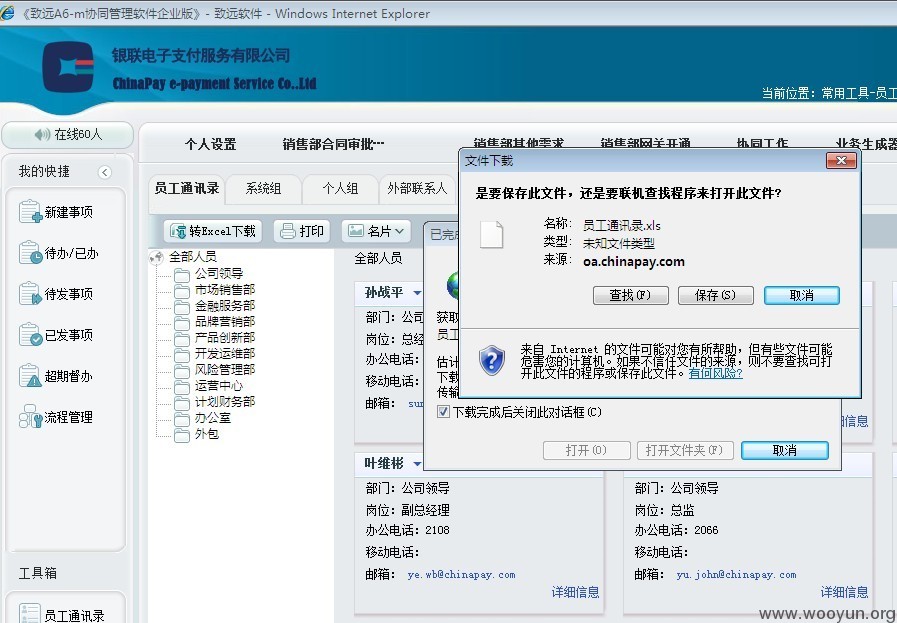897x623 pixels.
Task: Select 风险管理部 folder icon
Action: point(182,371)
